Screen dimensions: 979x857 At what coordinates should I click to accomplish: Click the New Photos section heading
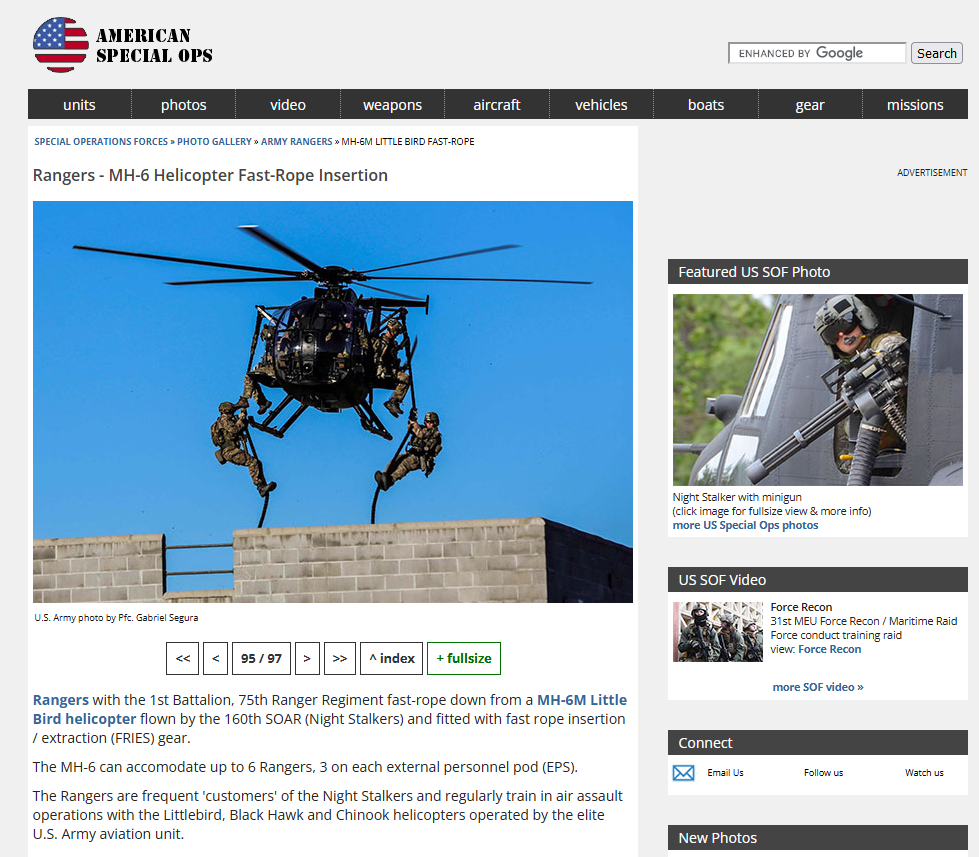pyautogui.click(x=717, y=838)
